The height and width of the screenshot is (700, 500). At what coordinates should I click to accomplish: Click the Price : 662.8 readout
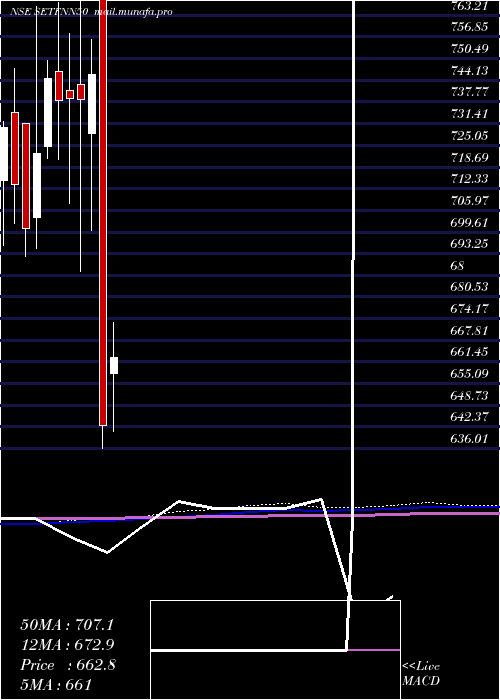tap(67, 665)
